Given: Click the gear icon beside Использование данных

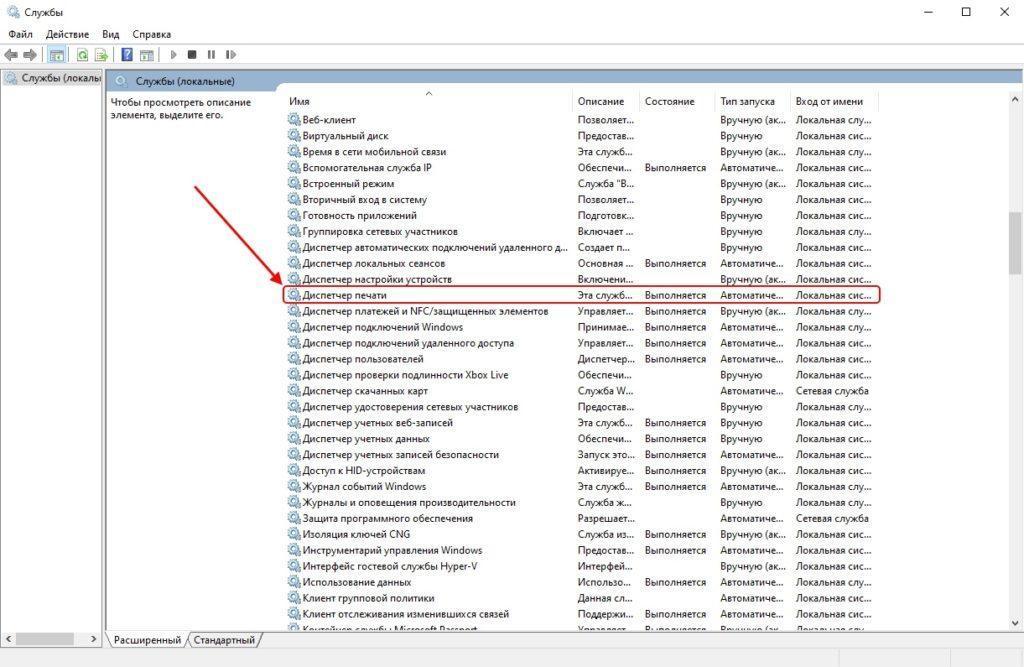Looking at the screenshot, I should [x=294, y=581].
